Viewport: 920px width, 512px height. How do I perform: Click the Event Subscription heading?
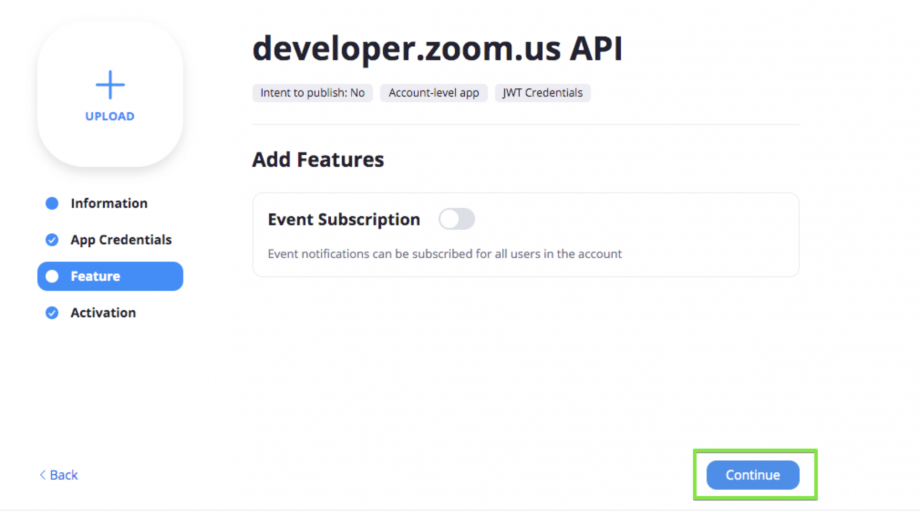click(344, 219)
